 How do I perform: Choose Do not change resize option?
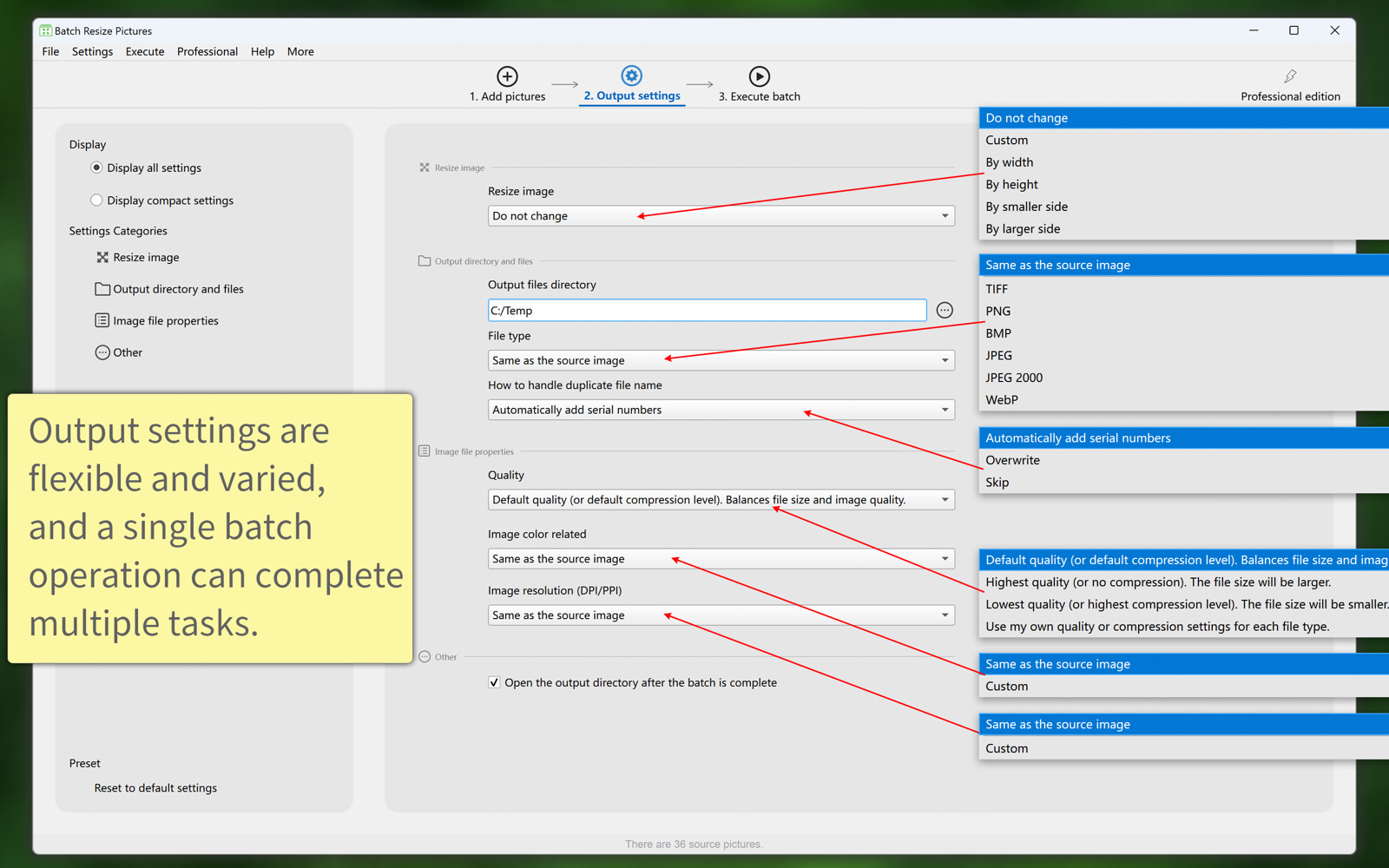pos(1184,118)
